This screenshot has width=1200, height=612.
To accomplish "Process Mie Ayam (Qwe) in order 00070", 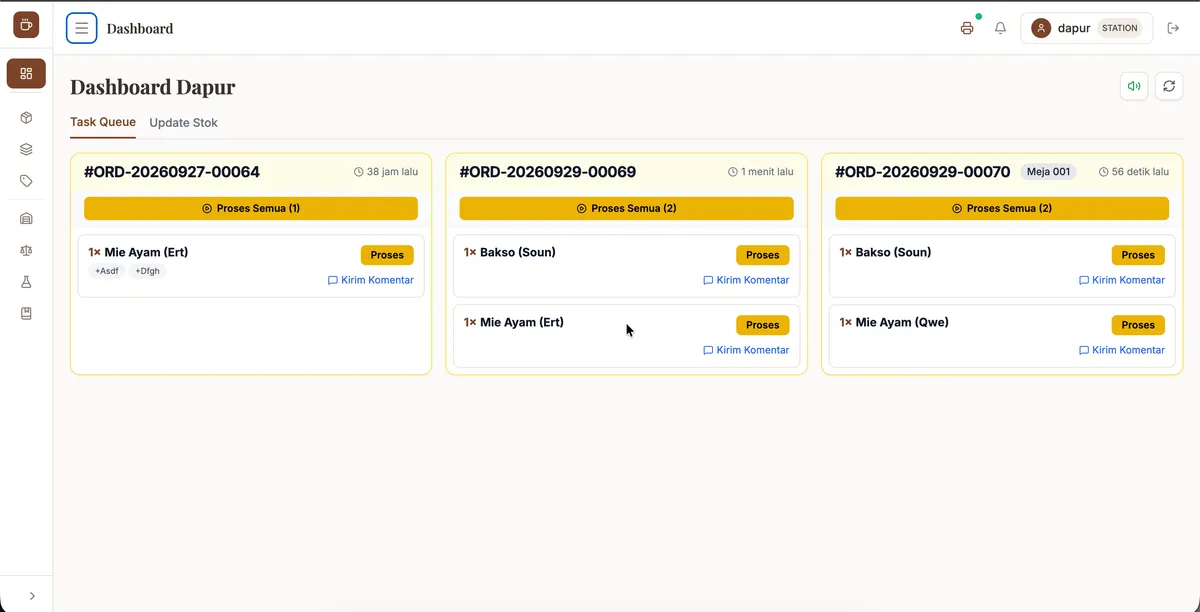I will coord(1138,325).
